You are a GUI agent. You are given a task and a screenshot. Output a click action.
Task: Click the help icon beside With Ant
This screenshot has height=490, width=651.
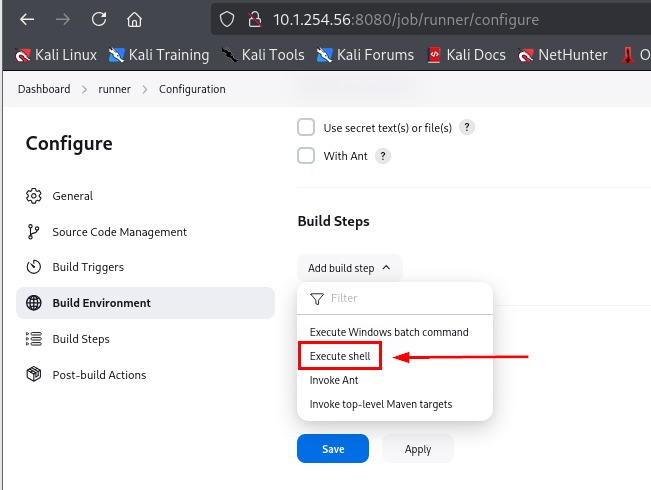[x=382, y=156]
